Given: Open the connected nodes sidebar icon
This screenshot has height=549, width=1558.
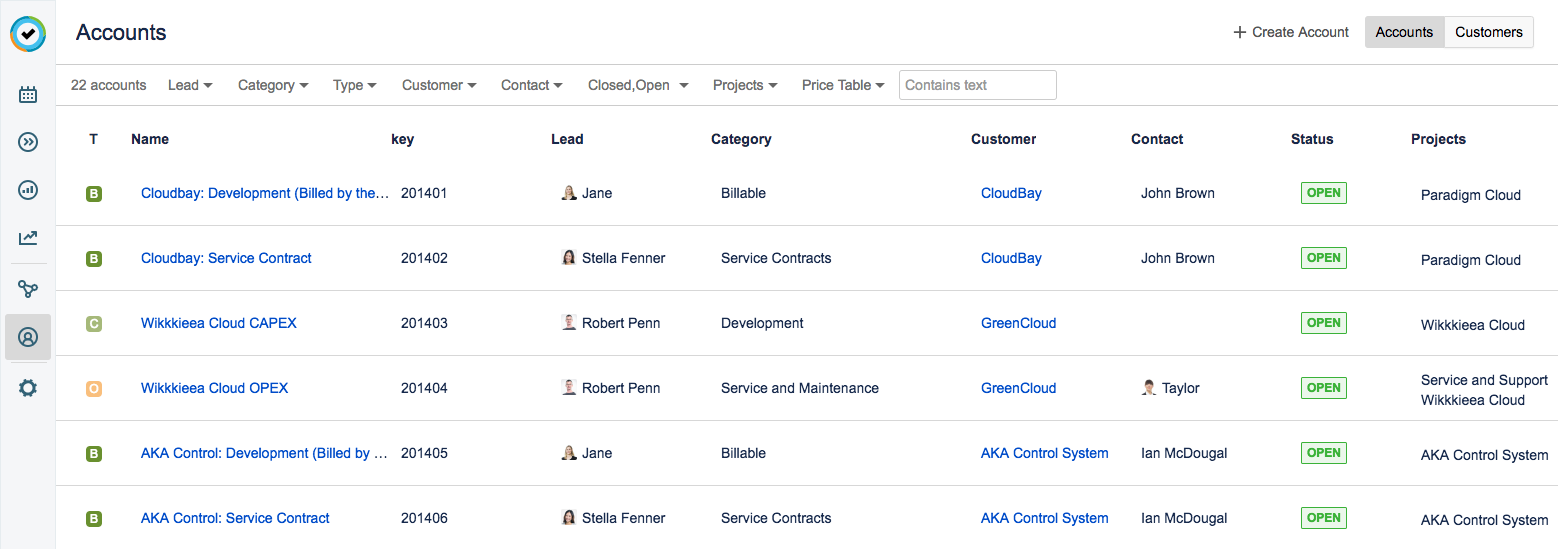Looking at the screenshot, I should tap(28, 289).
